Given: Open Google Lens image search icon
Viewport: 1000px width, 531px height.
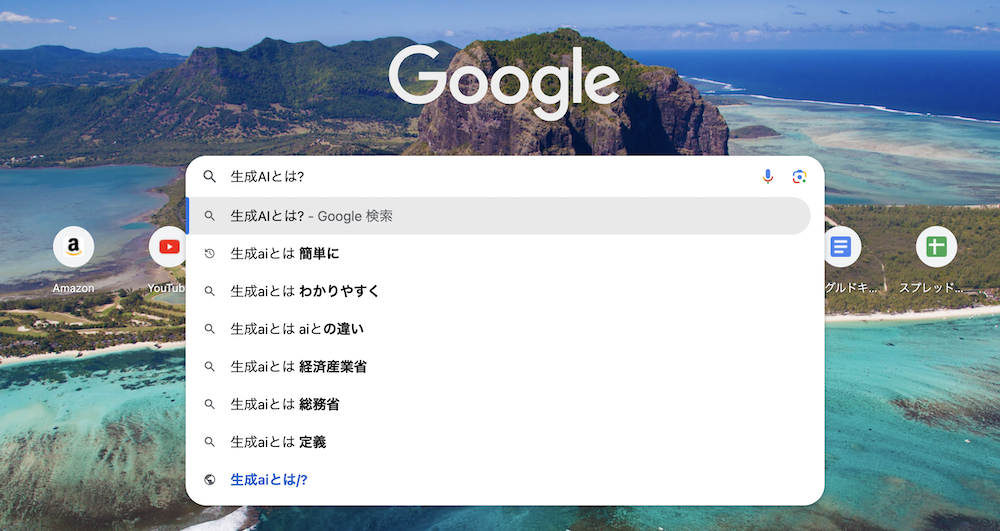Looking at the screenshot, I should coord(799,177).
